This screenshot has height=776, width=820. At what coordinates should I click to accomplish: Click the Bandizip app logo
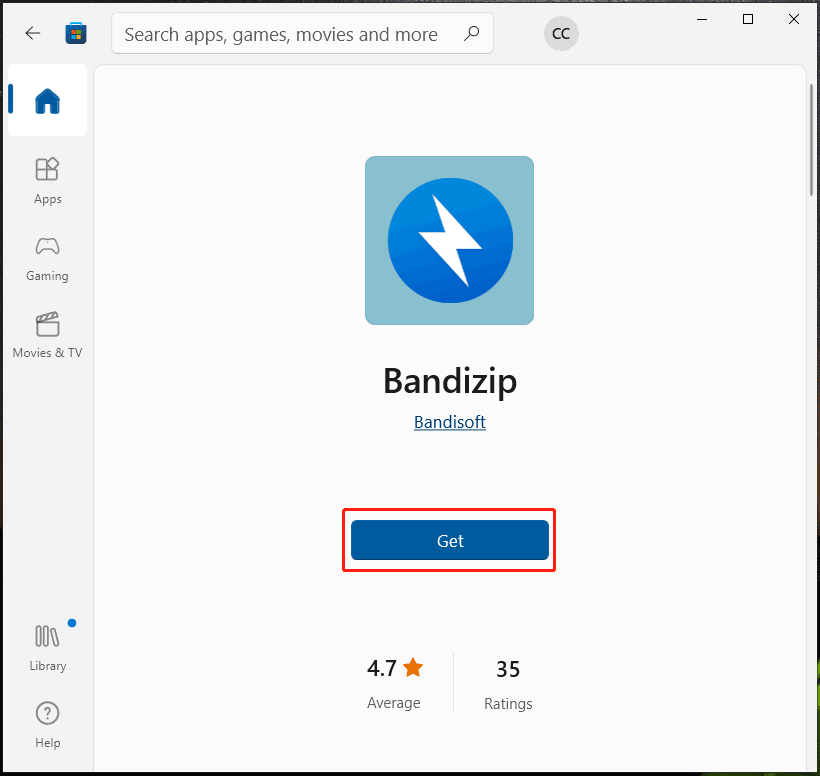[449, 241]
